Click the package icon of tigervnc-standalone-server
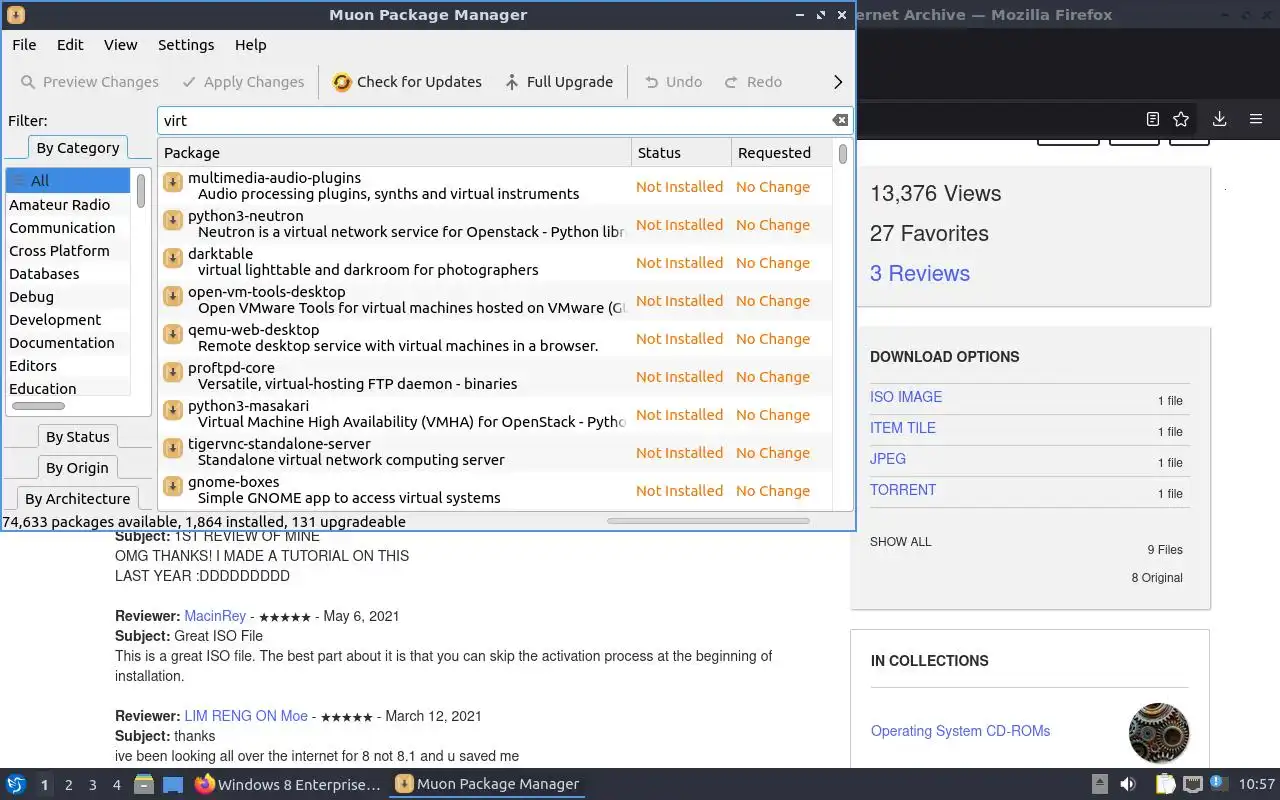Viewport: 1280px width, 800px height. click(x=172, y=448)
